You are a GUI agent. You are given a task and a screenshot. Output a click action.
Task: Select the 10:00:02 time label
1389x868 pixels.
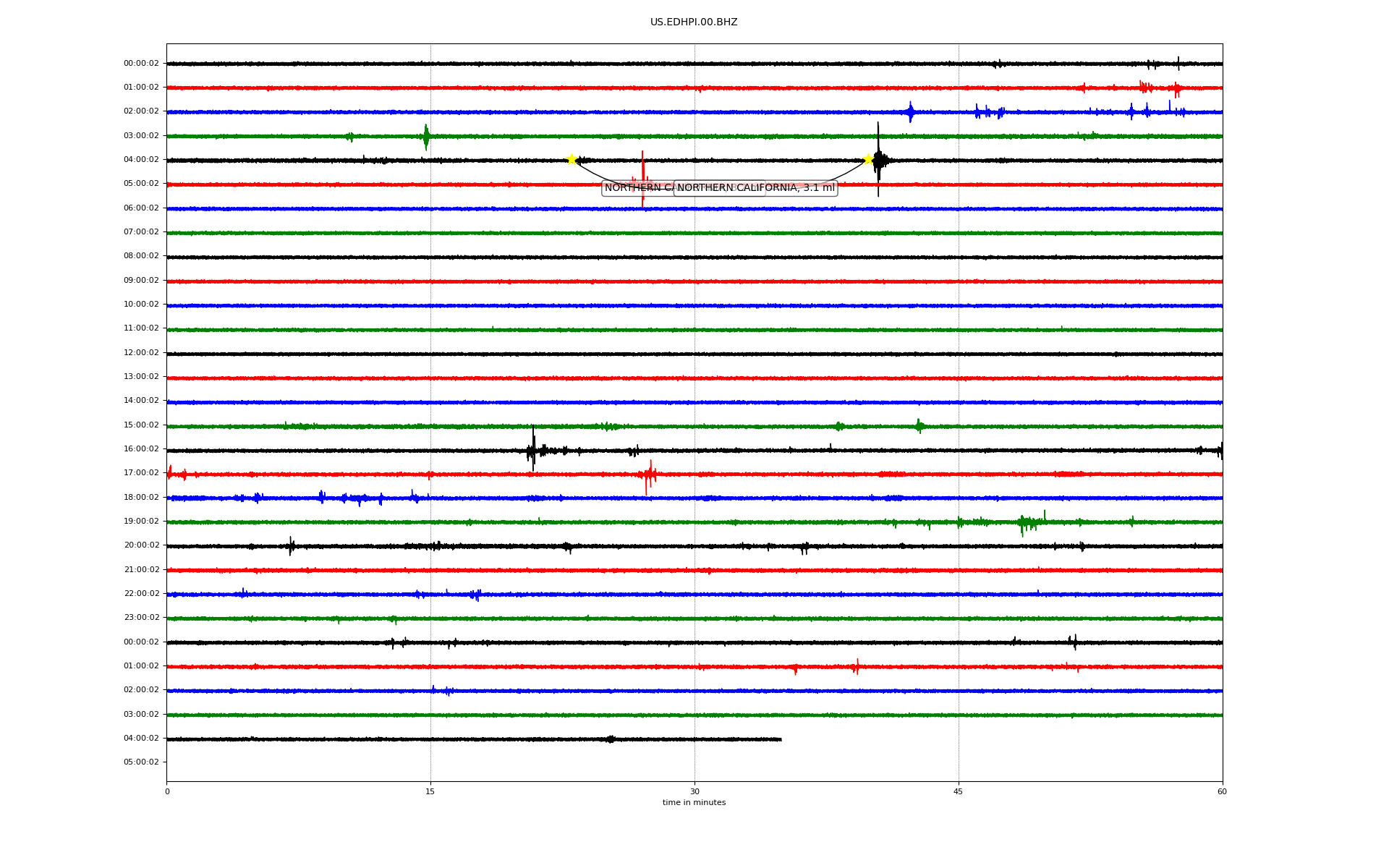pyautogui.click(x=141, y=305)
